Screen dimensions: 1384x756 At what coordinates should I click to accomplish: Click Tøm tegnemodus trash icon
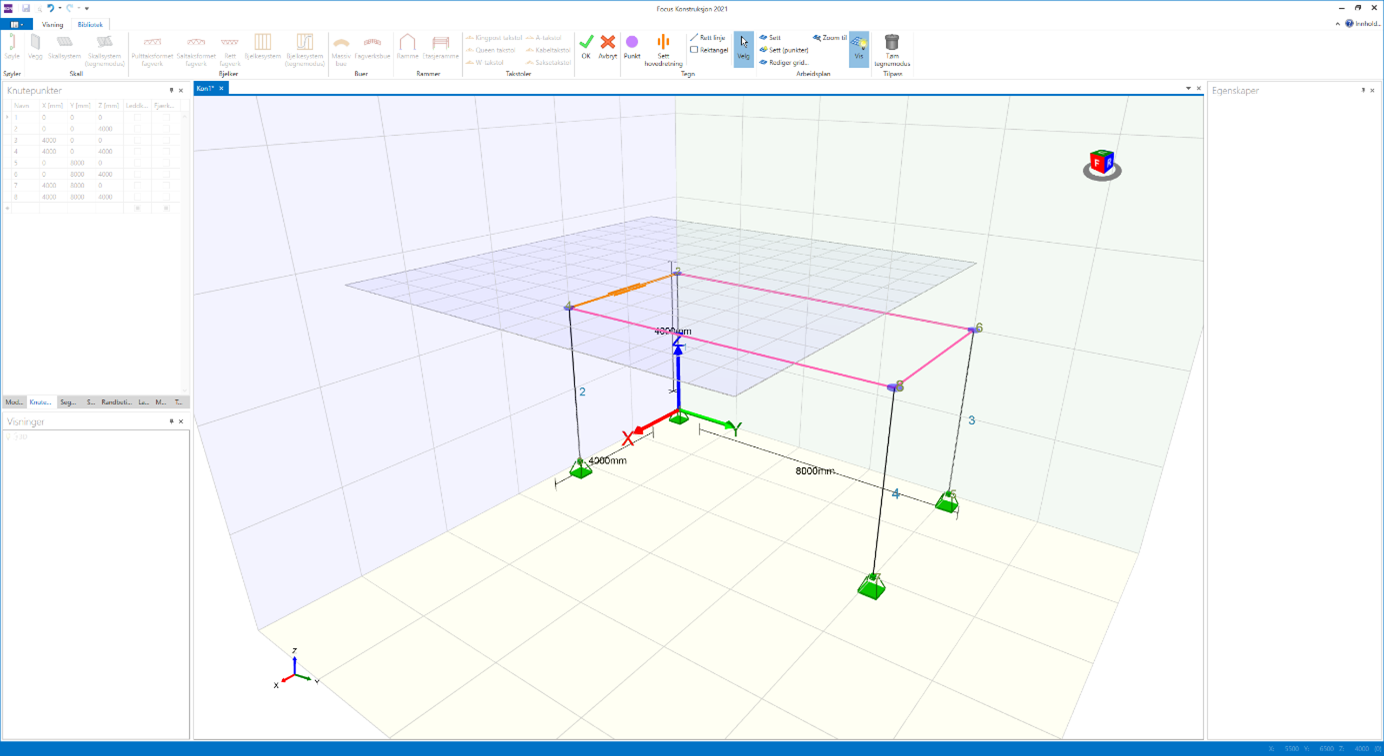coord(892,50)
